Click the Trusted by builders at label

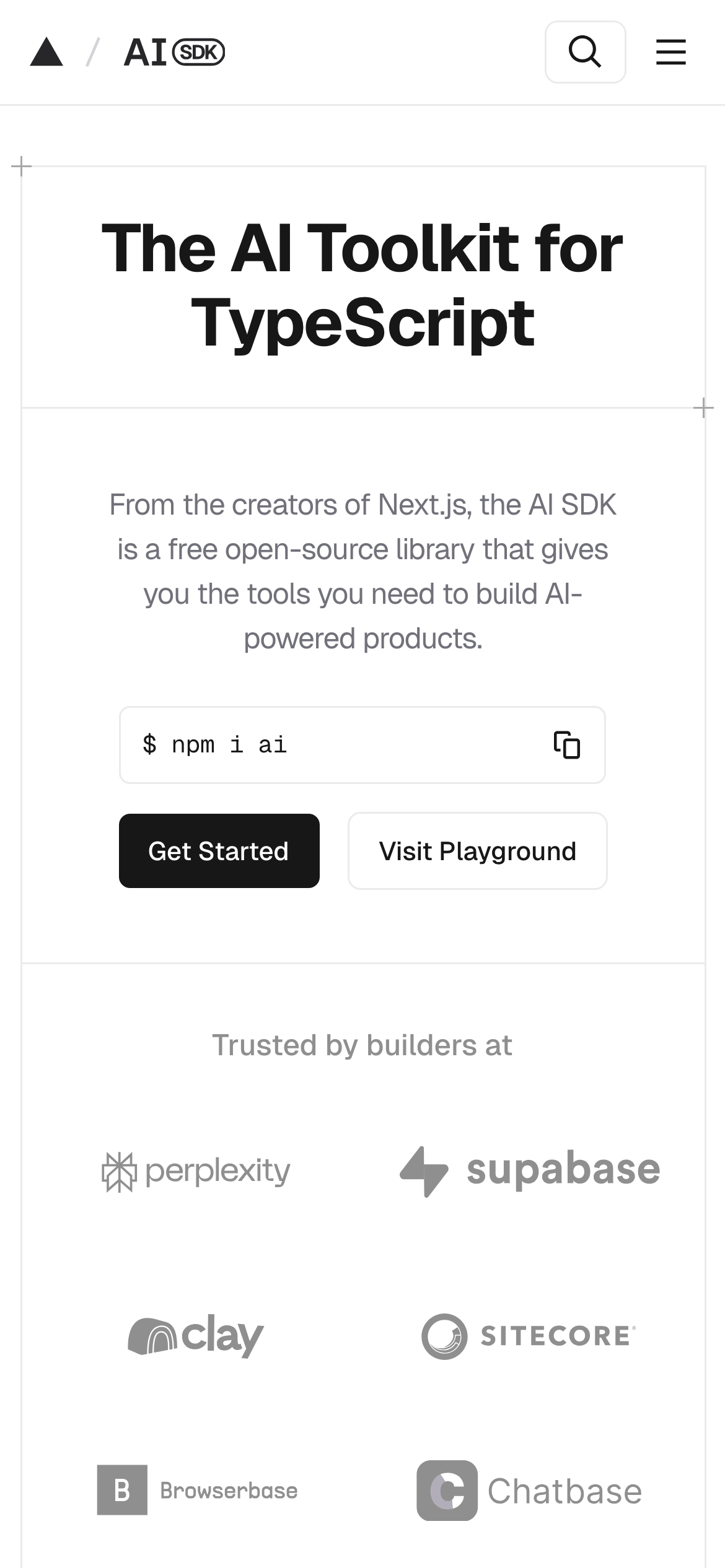(x=362, y=1045)
